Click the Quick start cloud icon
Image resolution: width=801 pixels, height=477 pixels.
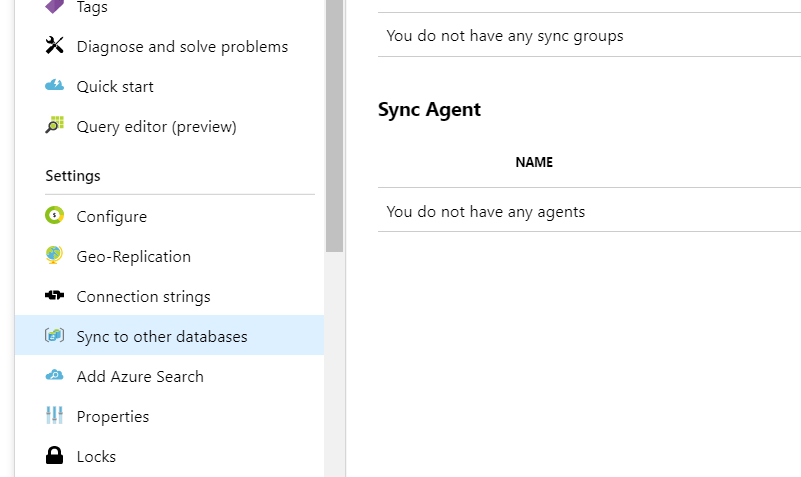coord(54,85)
